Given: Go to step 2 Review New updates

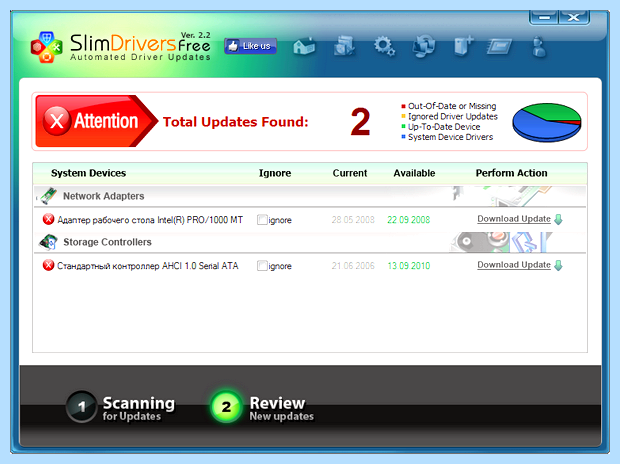Looking at the screenshot, I should coord(262,407).
